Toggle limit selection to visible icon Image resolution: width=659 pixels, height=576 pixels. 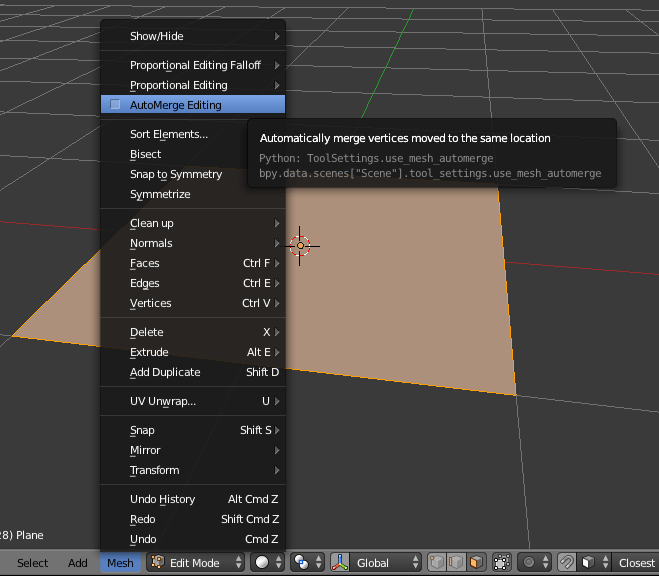[x=502, y=562]
